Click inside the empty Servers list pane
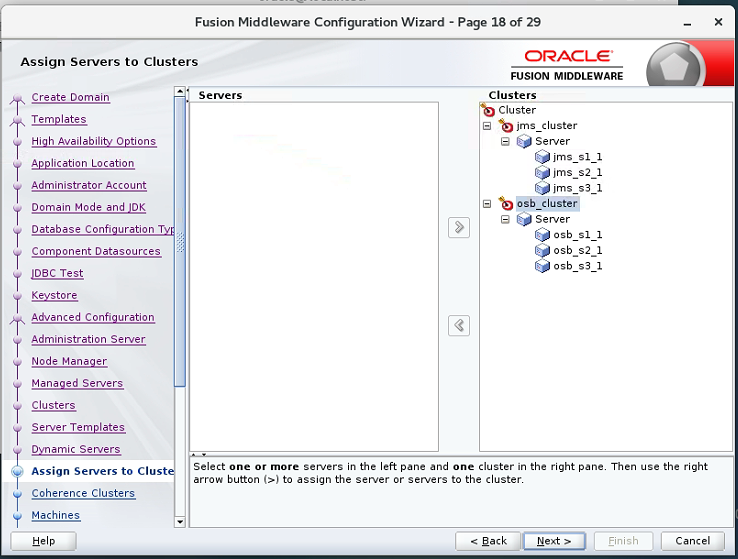 [x=314, y=277]
